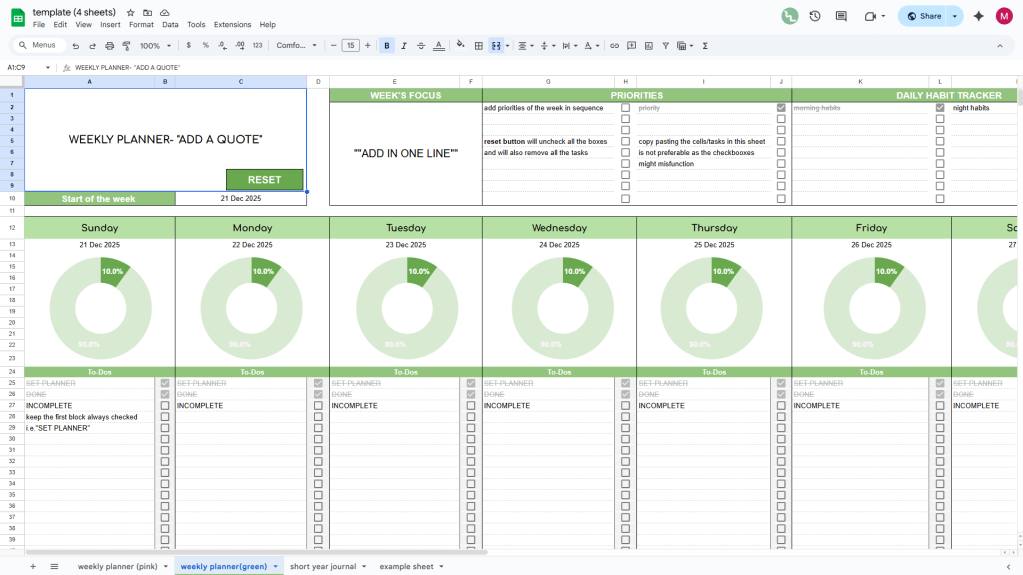
Task: Apply strikethrough formatting
Action: tap(421, 46)
